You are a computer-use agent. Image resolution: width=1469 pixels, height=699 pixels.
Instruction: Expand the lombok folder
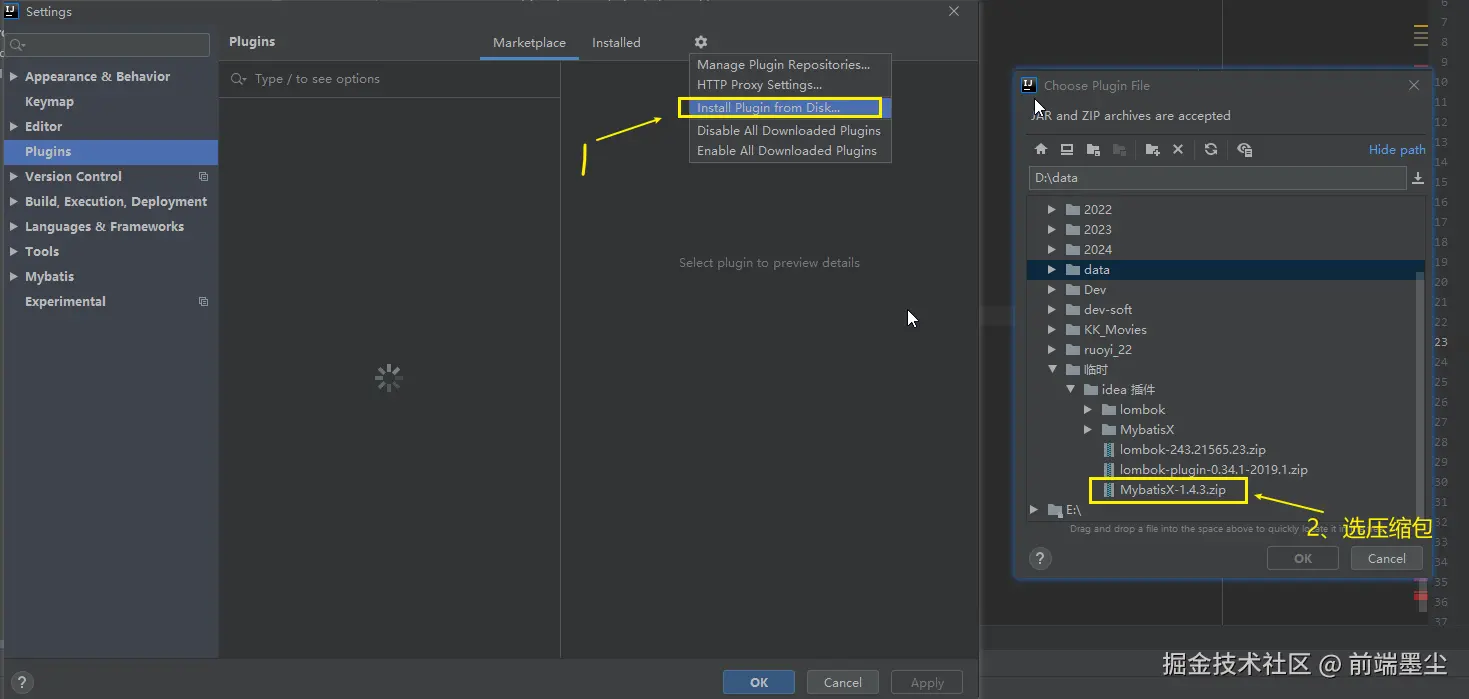click(1088, 410)
